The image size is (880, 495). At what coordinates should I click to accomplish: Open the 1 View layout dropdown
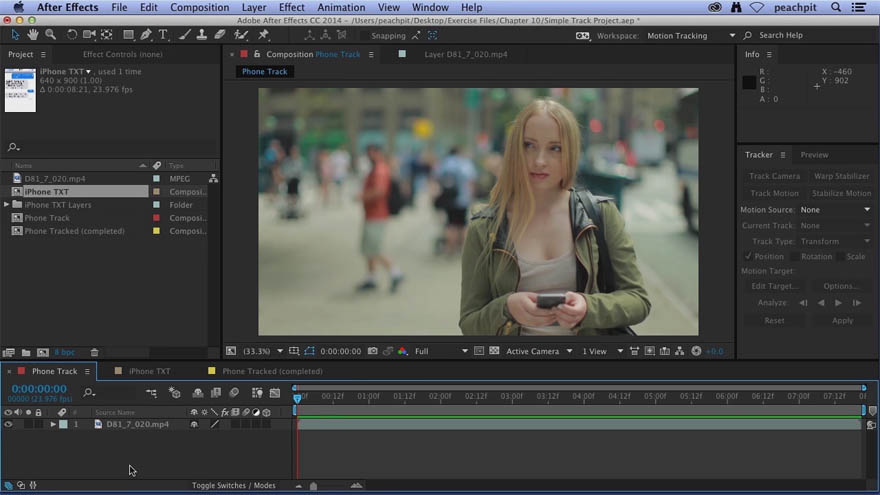pos(602,351)
